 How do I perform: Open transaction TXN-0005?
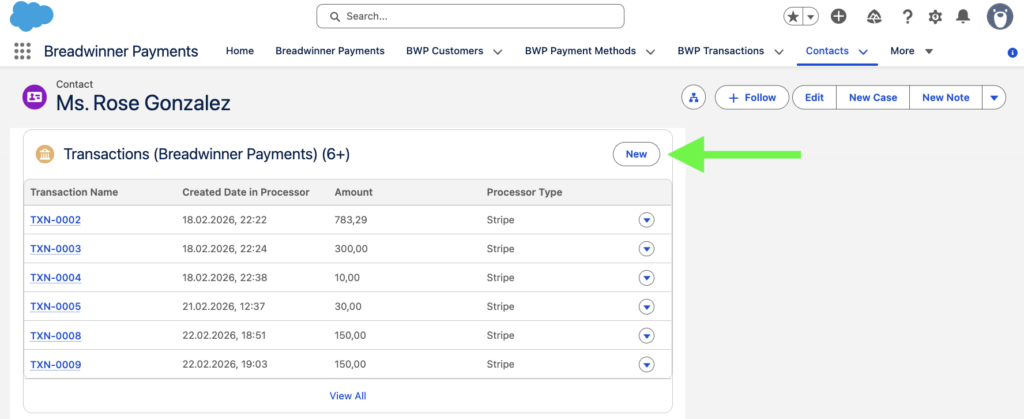[56, 307]
